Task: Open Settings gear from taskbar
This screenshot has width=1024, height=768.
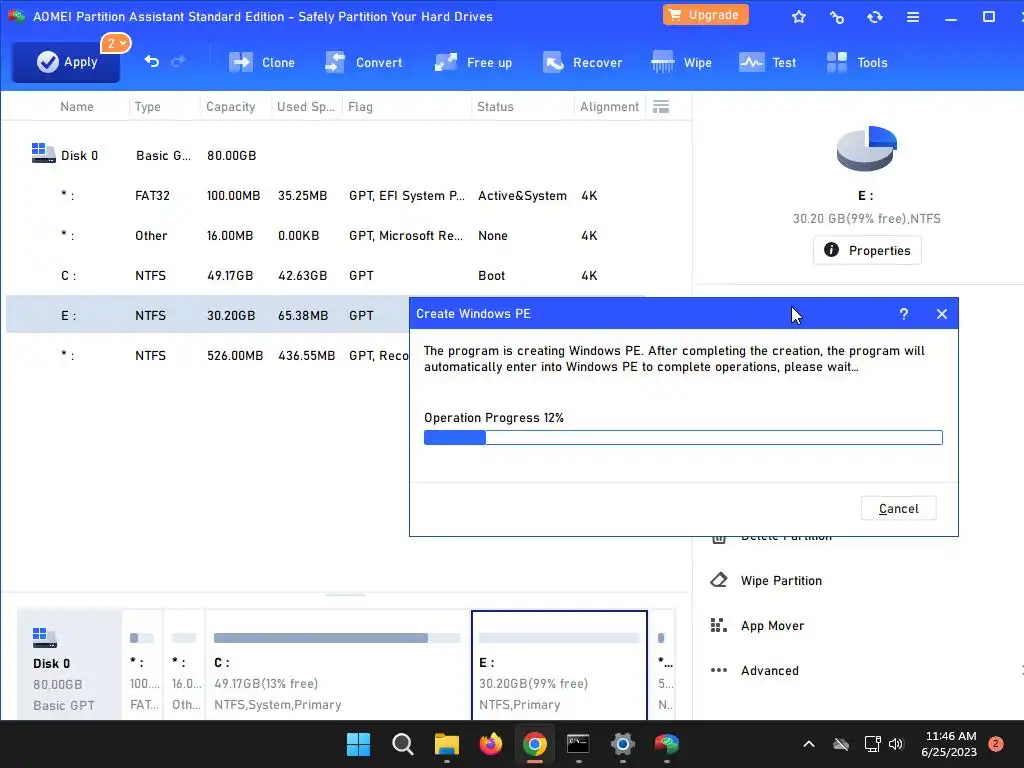Action: tap(622, 744)
